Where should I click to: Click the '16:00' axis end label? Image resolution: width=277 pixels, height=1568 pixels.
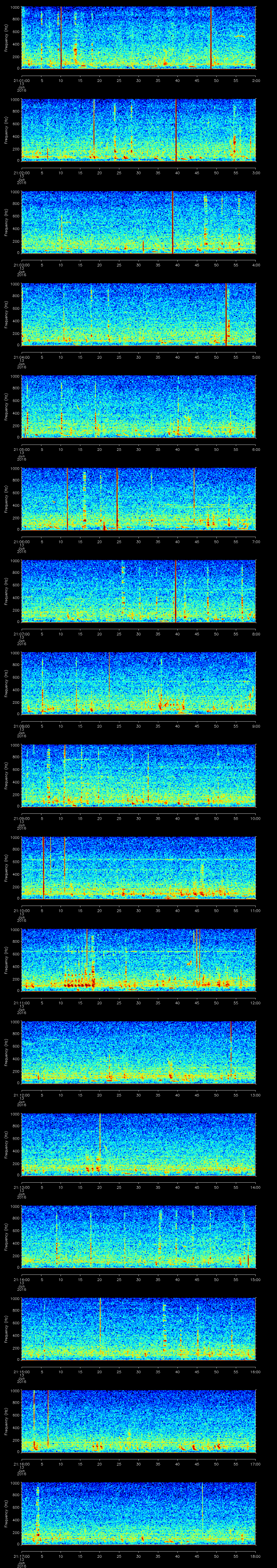click(x=256, y=1371)
